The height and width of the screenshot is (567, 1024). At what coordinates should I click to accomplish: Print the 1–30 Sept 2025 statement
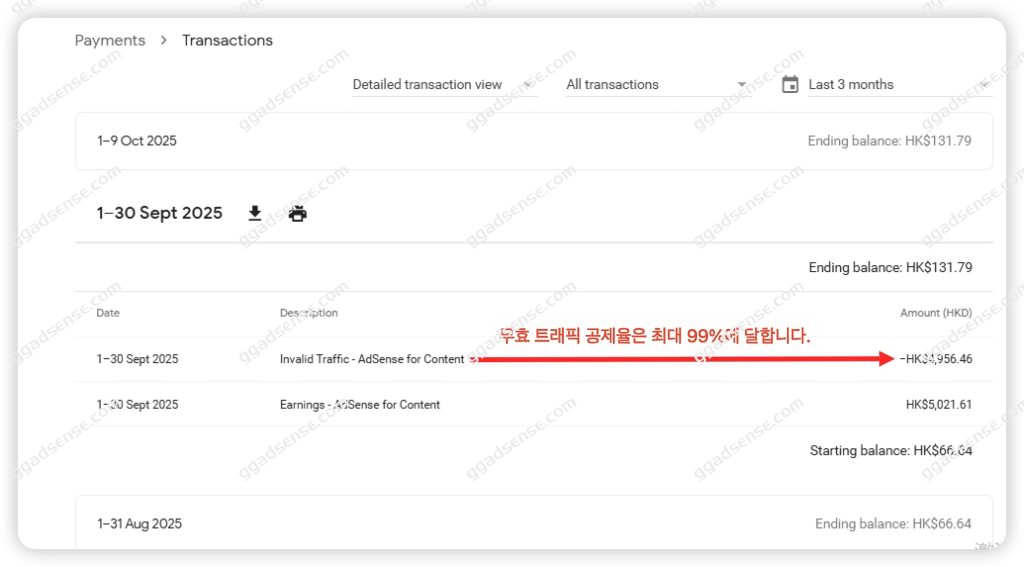point(297,213)
